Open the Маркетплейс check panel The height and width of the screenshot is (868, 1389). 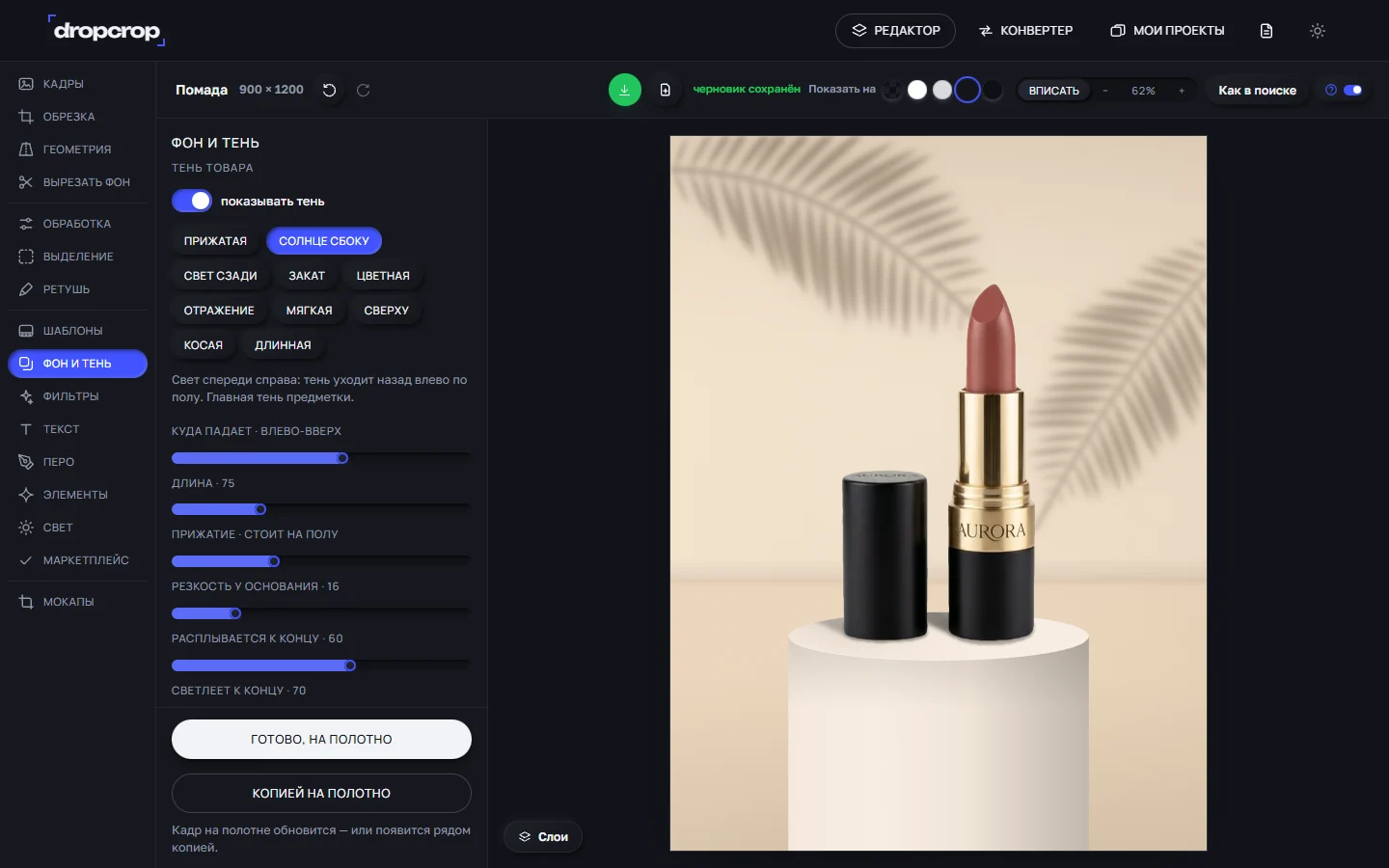click(x=77, y=560)
